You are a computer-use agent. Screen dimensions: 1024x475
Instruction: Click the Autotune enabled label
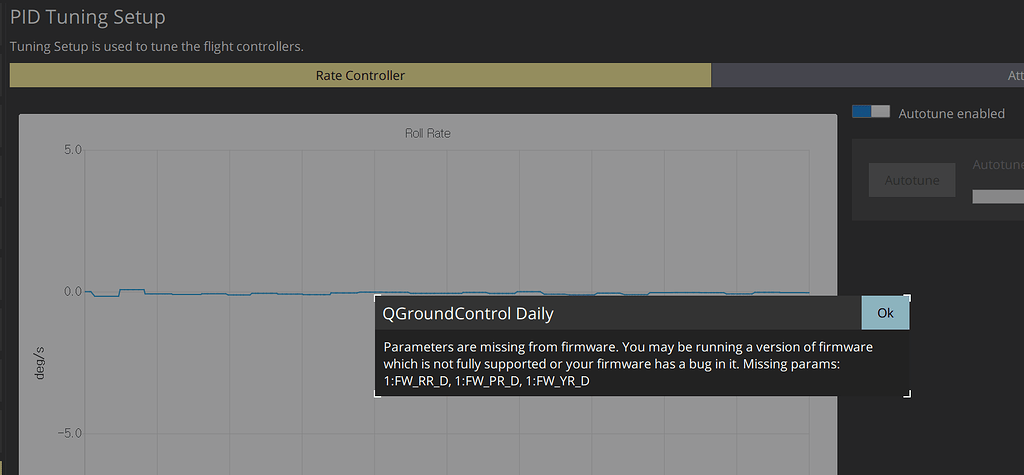pyautogui.click(x=952, y=113)
